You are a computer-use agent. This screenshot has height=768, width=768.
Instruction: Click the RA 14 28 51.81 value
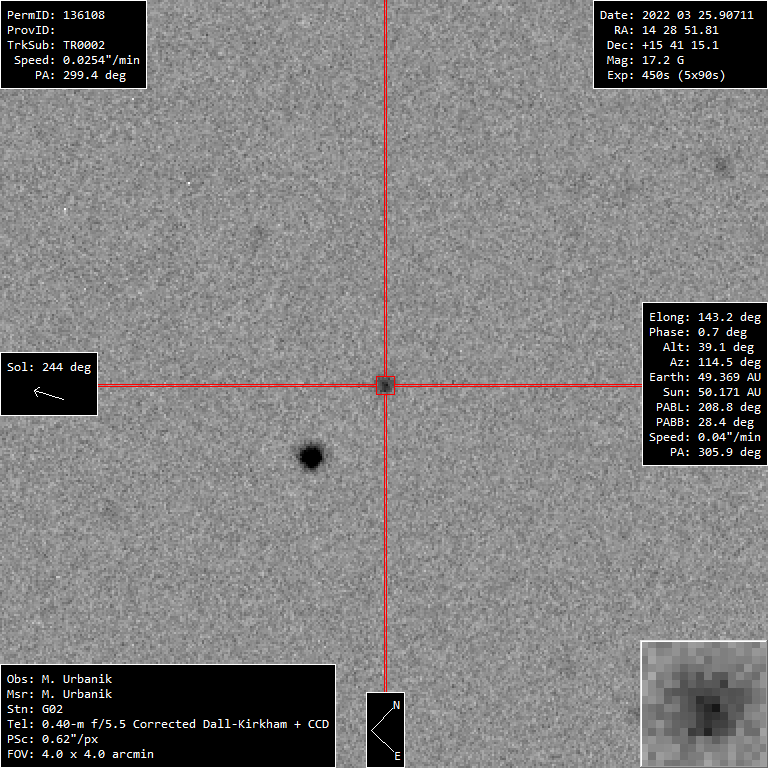667,30
